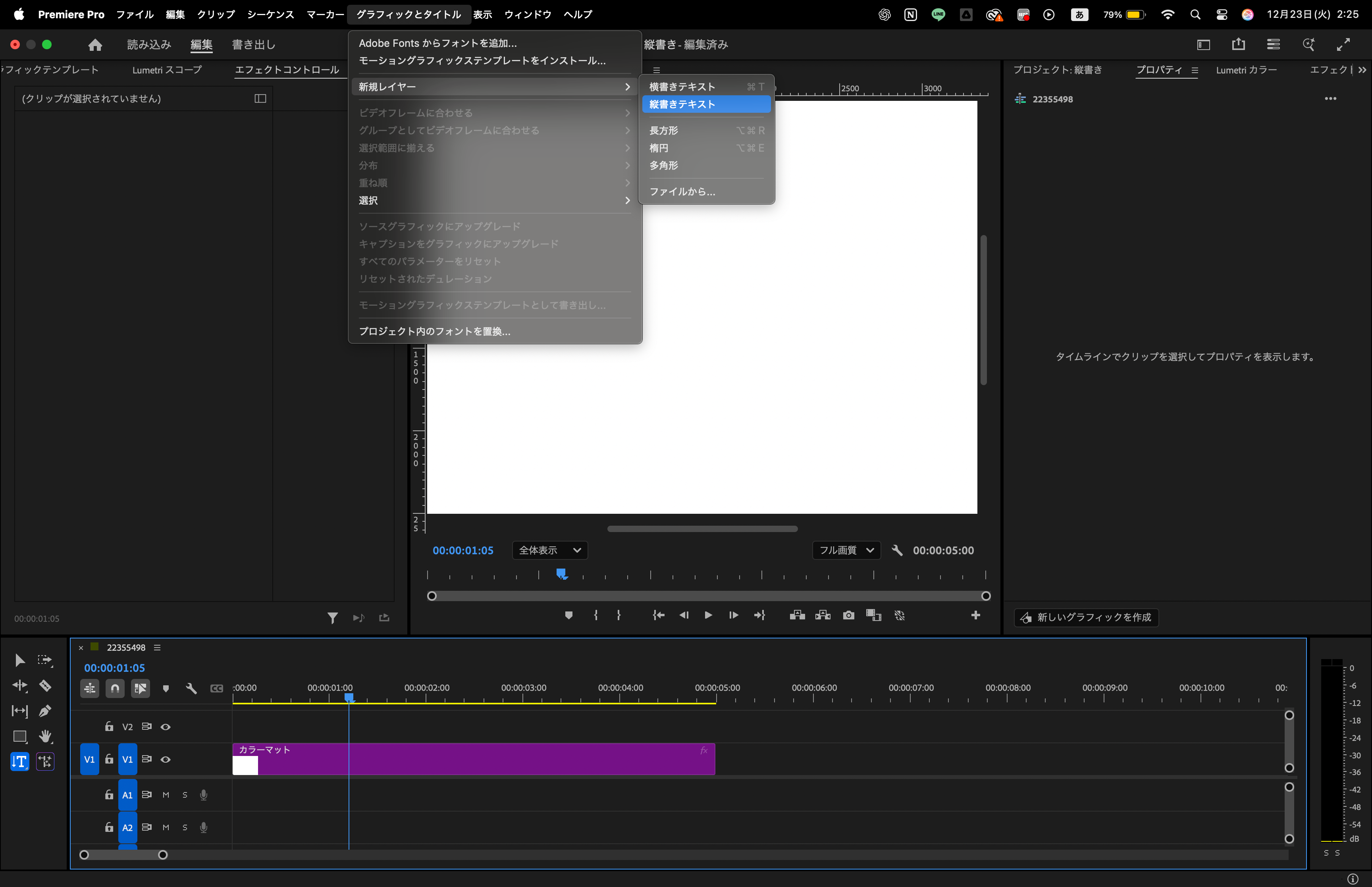Switch to the Lumetri カラー tab
The height and width of the screenshot is (887, 1372).
pos(1246,70)
